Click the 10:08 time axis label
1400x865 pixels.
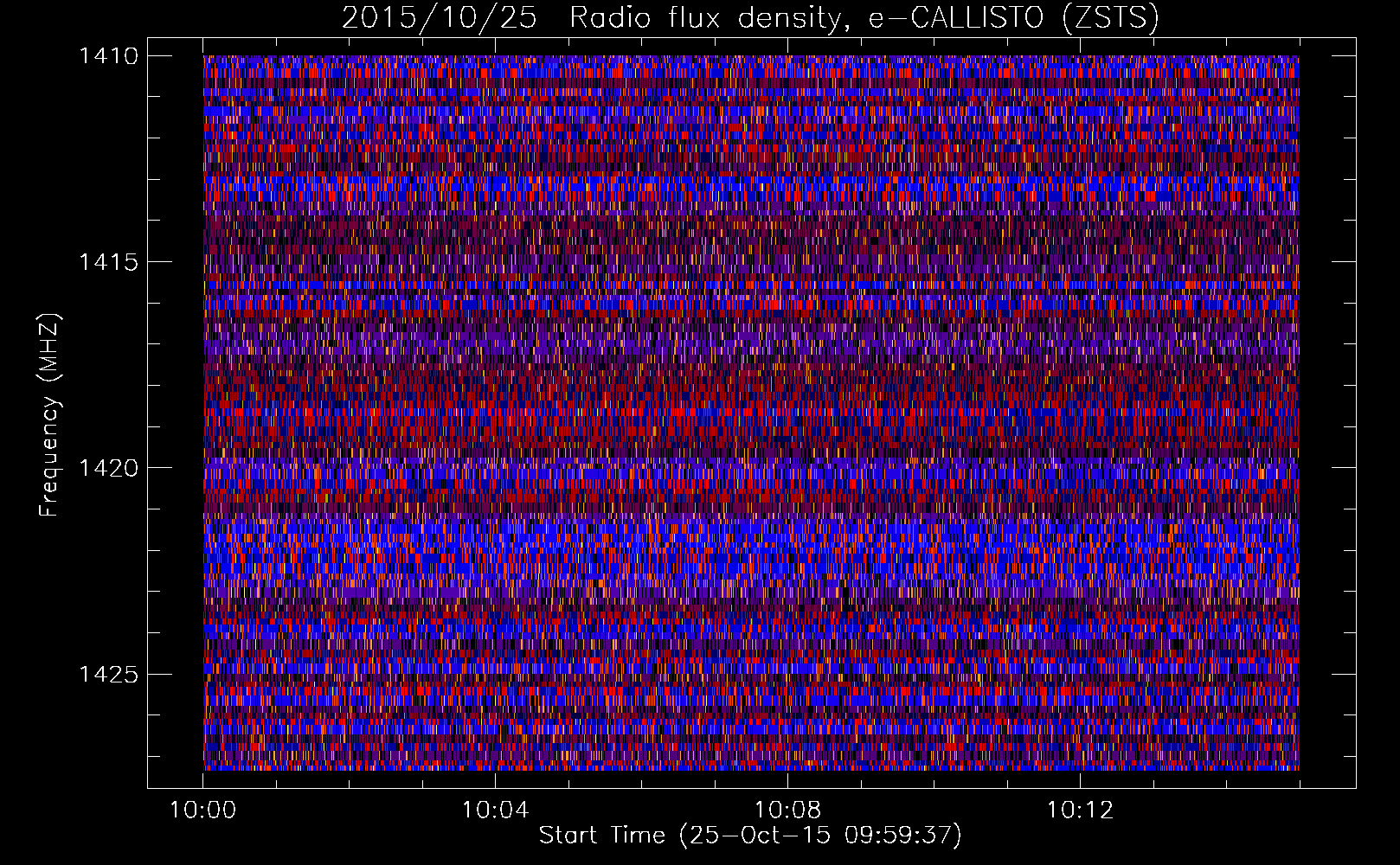click(x=787, y=810)
